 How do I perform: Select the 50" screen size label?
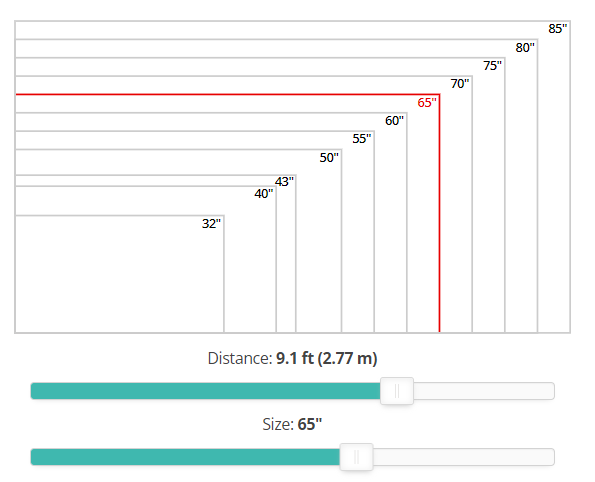coord(329,158)
